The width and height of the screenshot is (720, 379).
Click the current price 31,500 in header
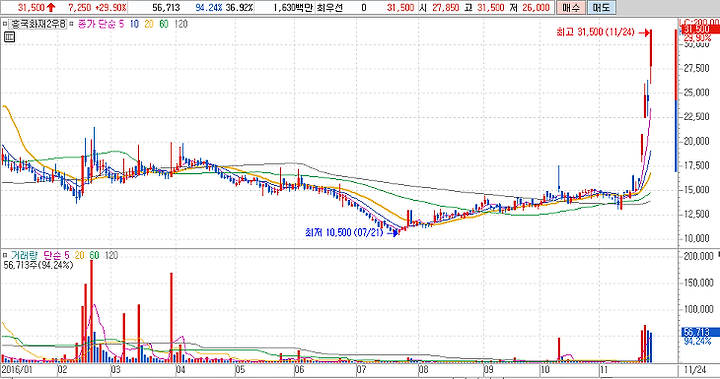(x=31, y=7)
